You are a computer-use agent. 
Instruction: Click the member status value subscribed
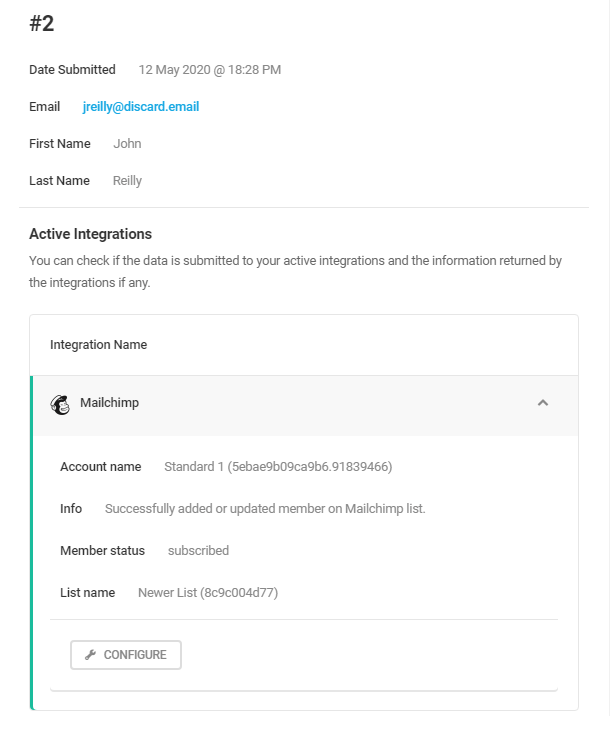pyautogui.click(x=198, y=551)
